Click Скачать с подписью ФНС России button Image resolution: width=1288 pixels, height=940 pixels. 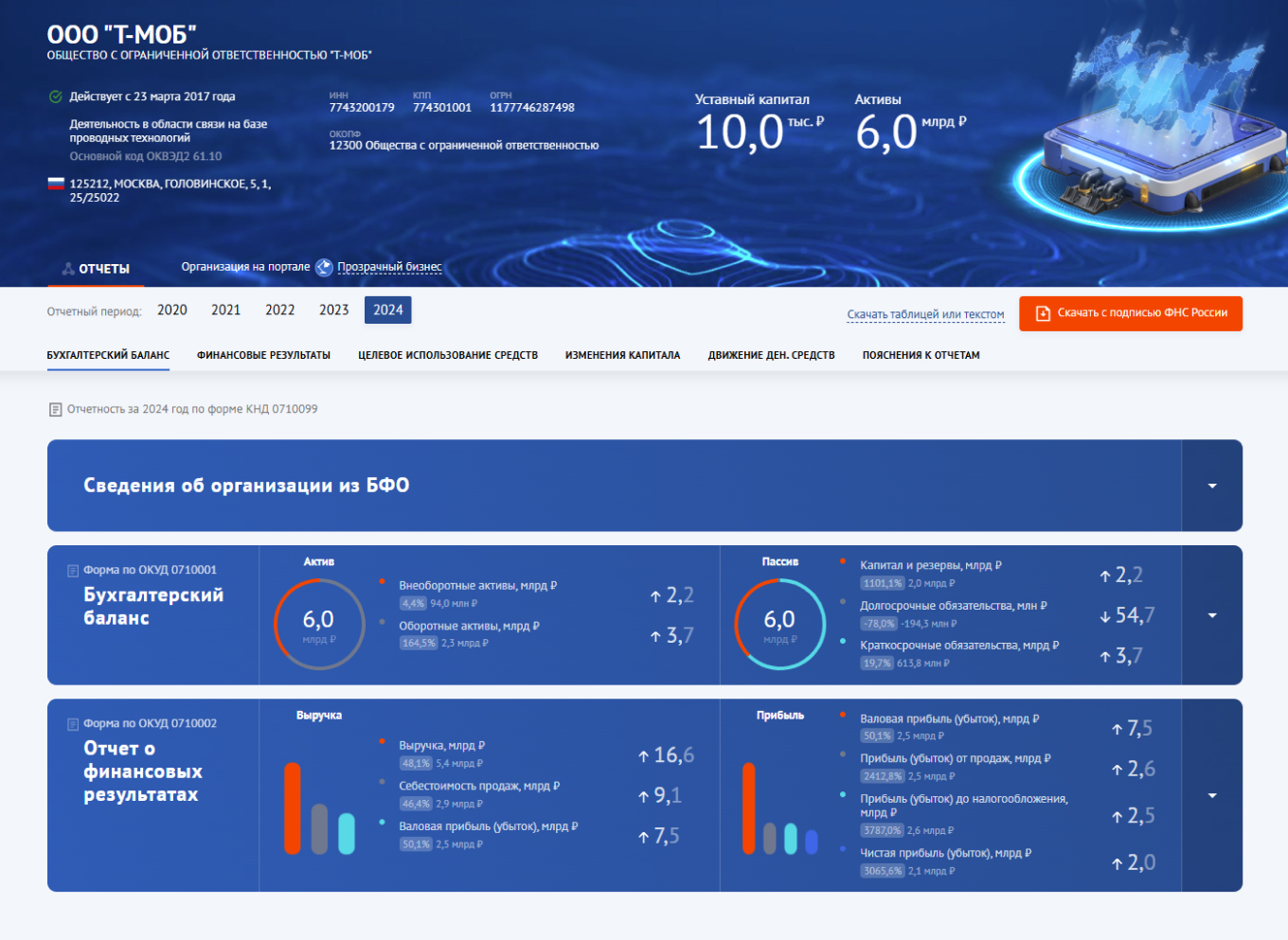[1131, 313]
